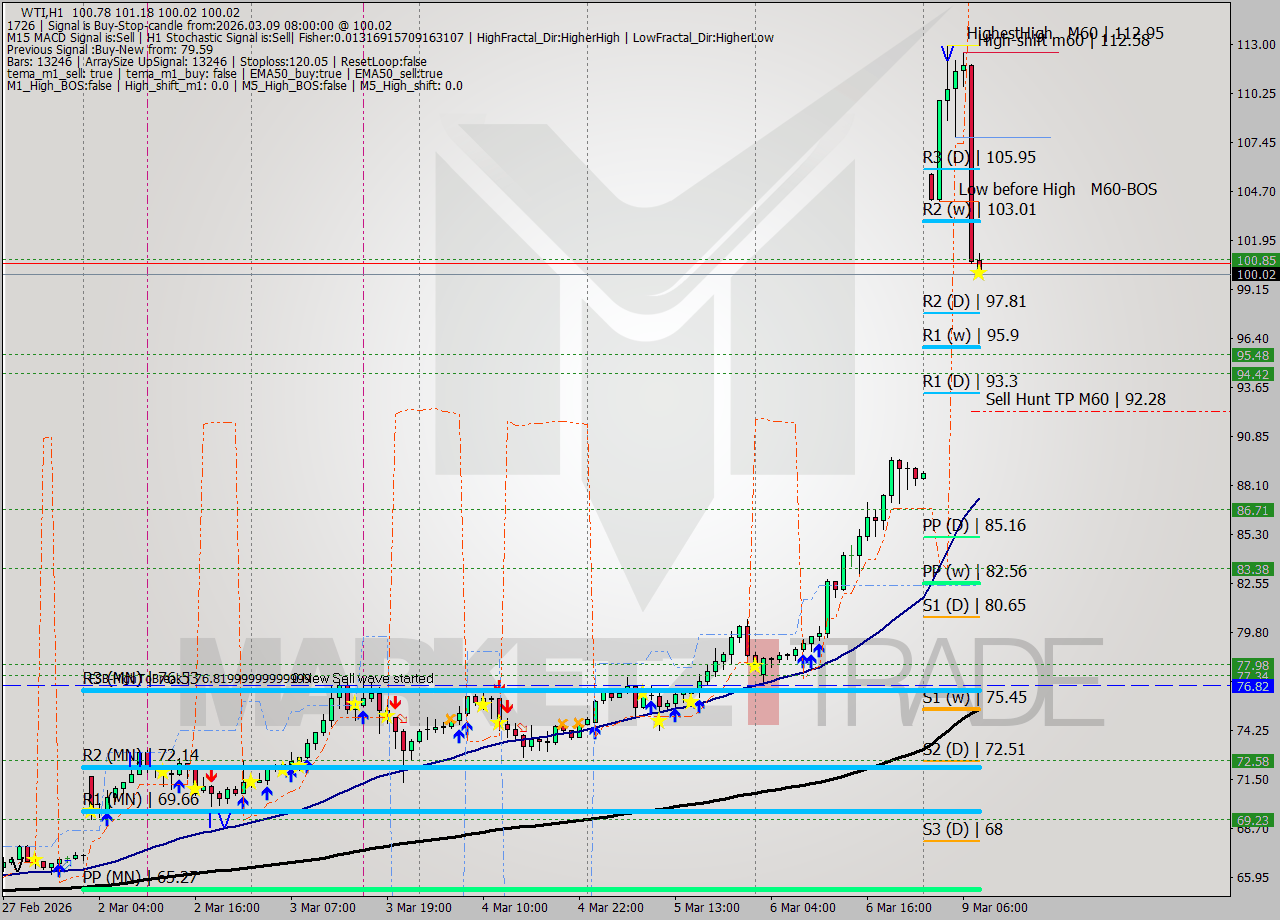Select the blue 76.82 price label on the axis
The image size is (1280, 920).
click(x=1252, y=687)
